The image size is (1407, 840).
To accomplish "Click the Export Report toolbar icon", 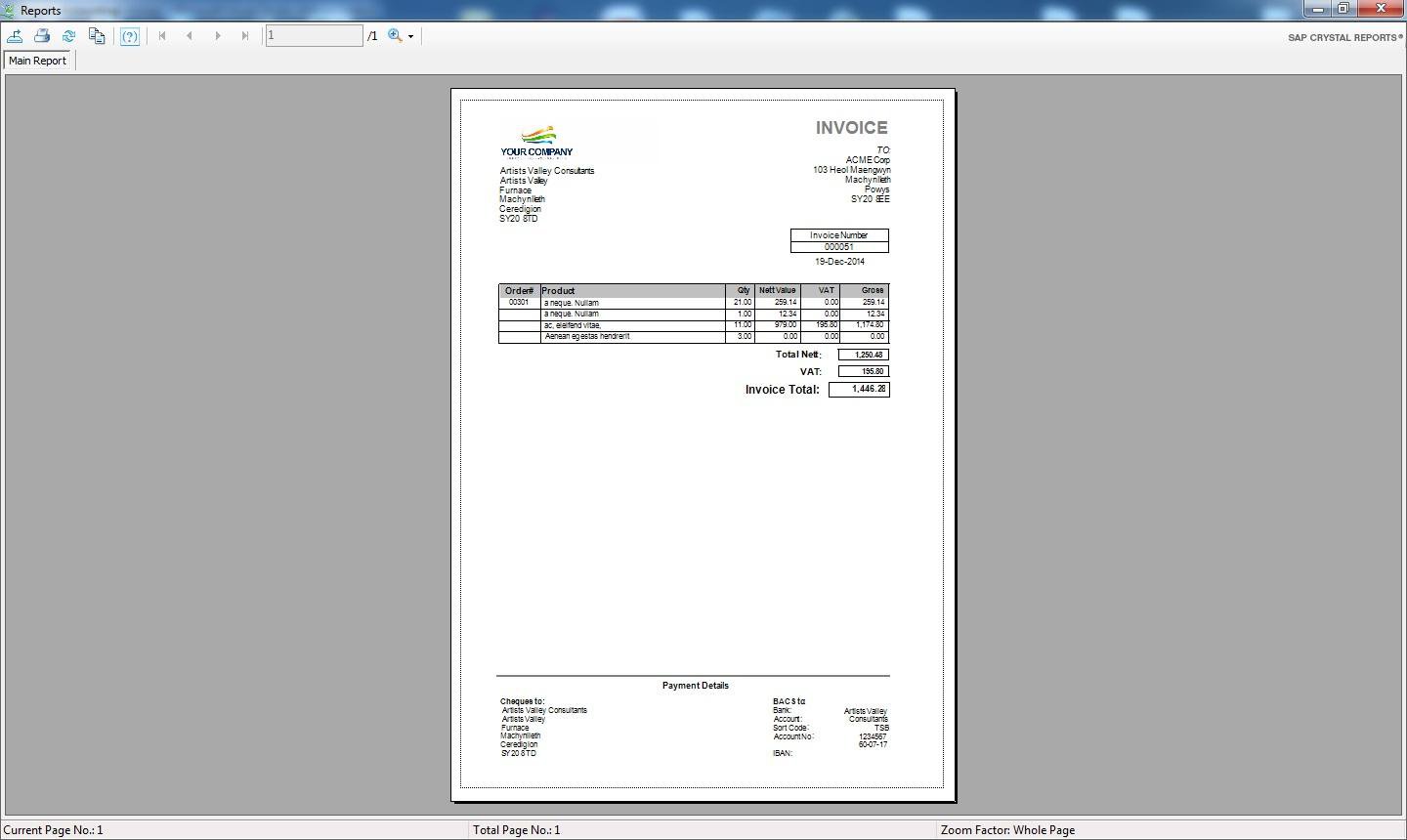I will (15, 36).
